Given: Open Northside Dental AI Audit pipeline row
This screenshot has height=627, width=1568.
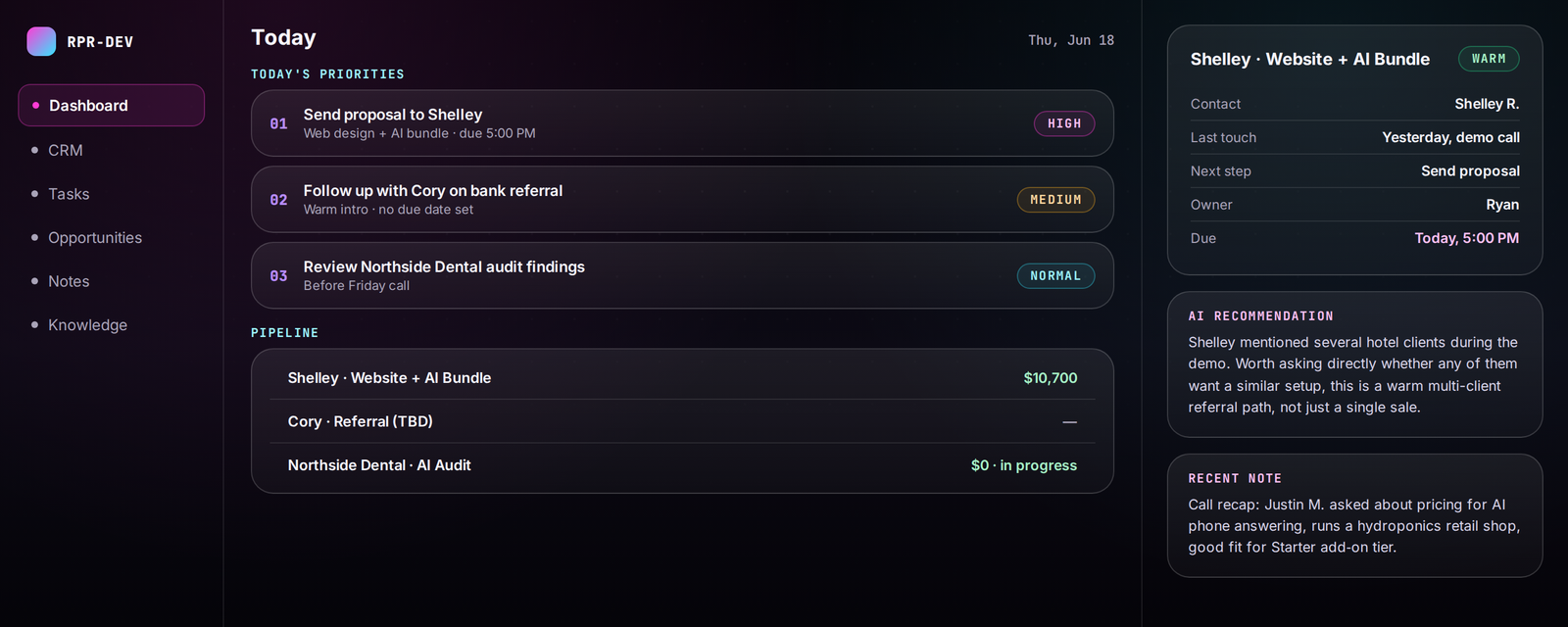Looking at the screenshot, I should pyautogui.click(x=682, y=465).
